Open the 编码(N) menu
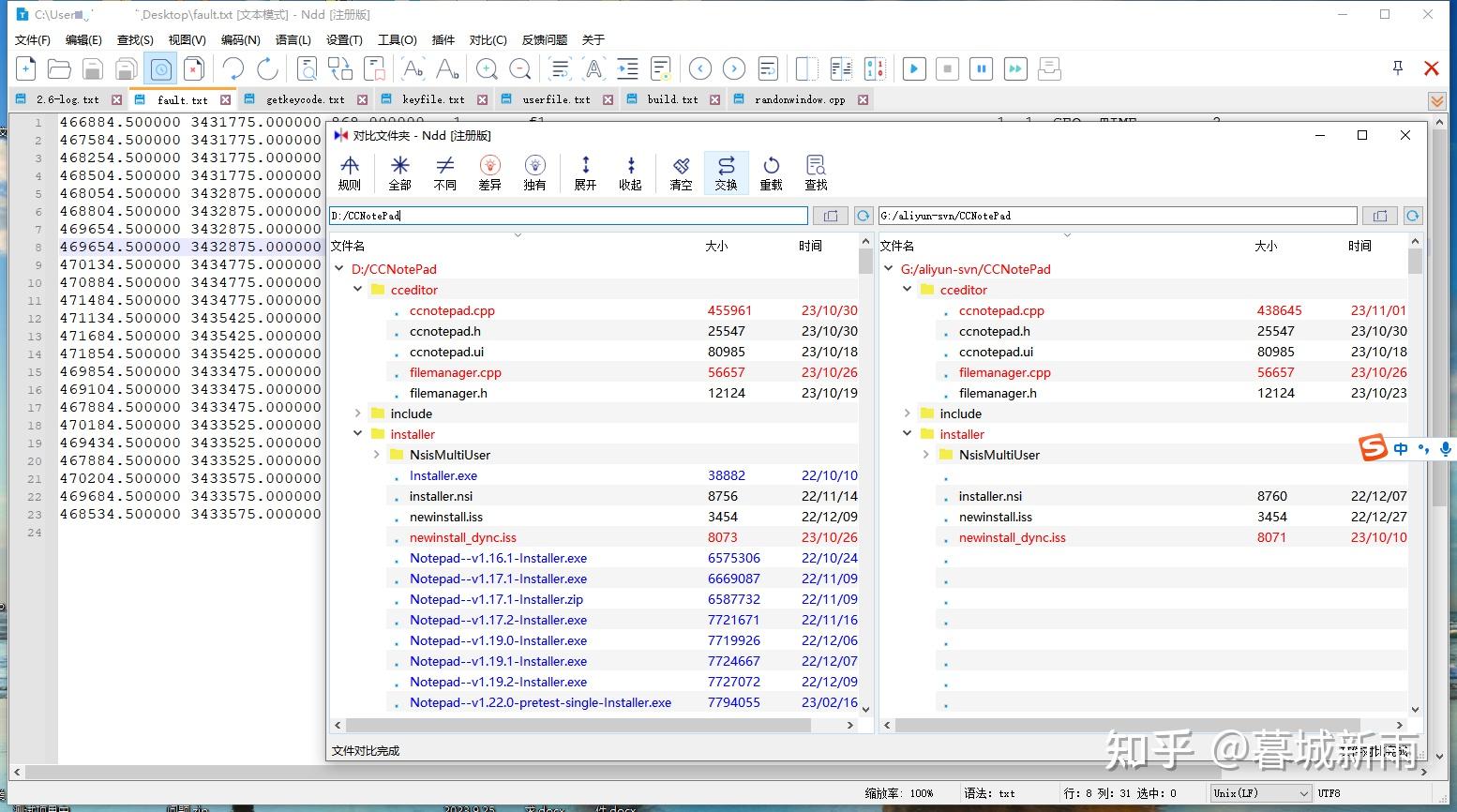The height and width of the screenshot is (812, 1457). [x=240, y=39]
